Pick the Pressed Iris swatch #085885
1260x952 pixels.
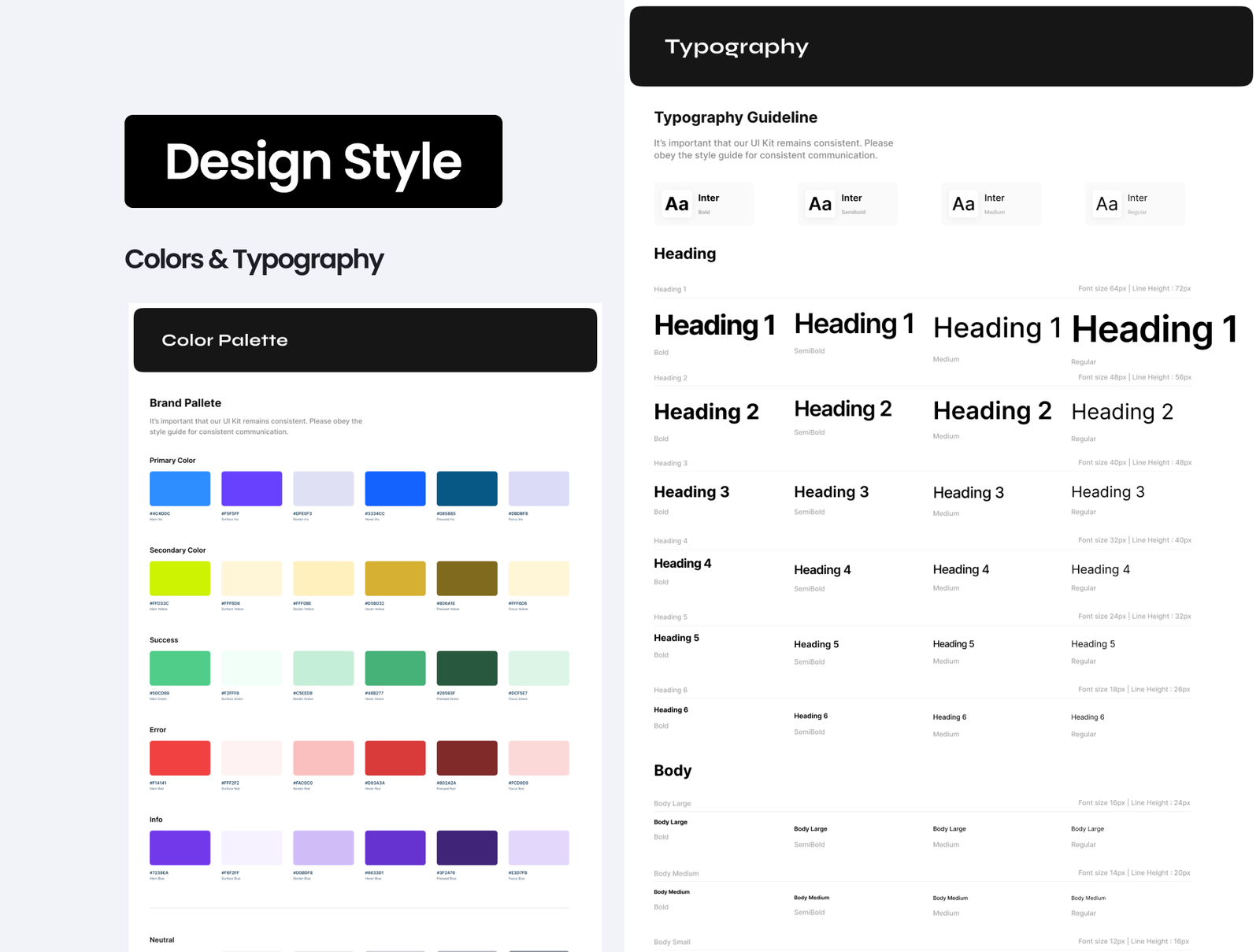tap(467, 488)
